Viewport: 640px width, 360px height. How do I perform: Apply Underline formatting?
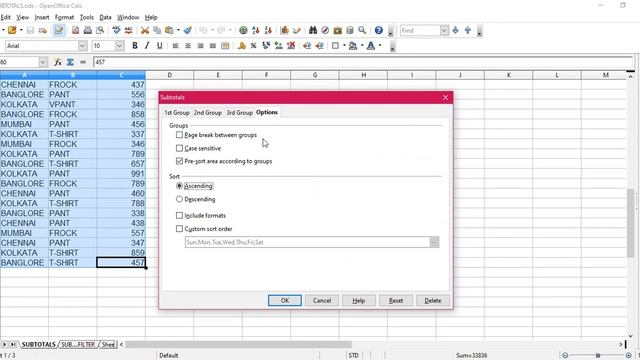point(159,46)
